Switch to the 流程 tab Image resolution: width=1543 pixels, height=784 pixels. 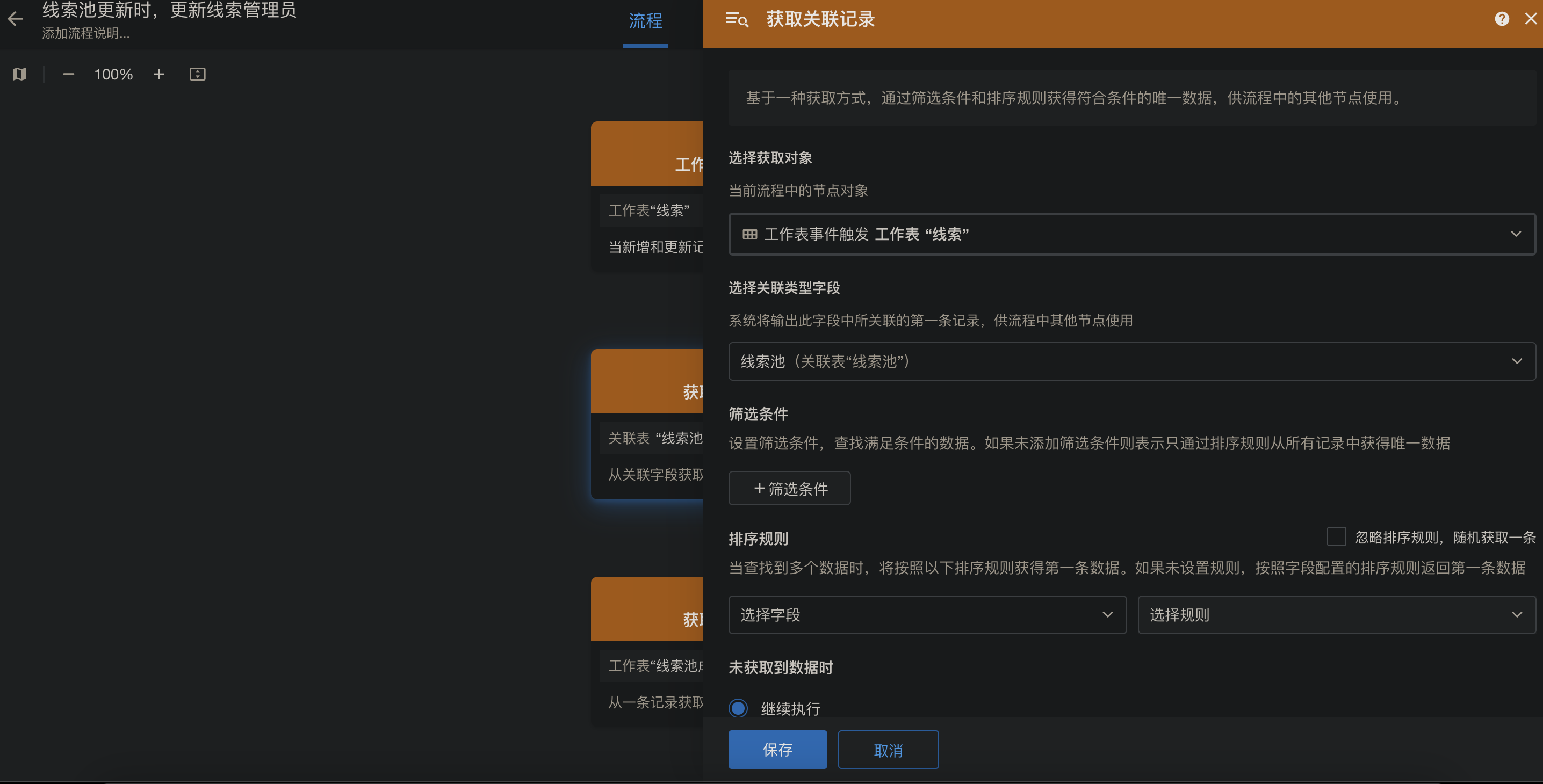coord(645,21)
